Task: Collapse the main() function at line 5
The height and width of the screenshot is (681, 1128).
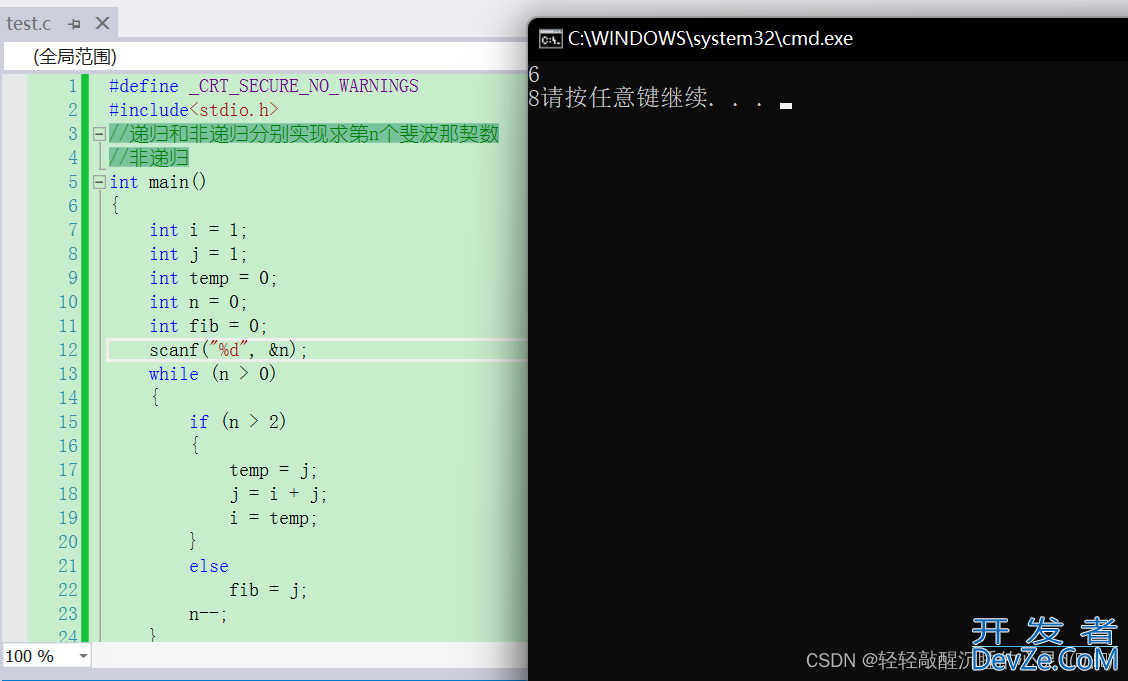Action: click(99, 182)
